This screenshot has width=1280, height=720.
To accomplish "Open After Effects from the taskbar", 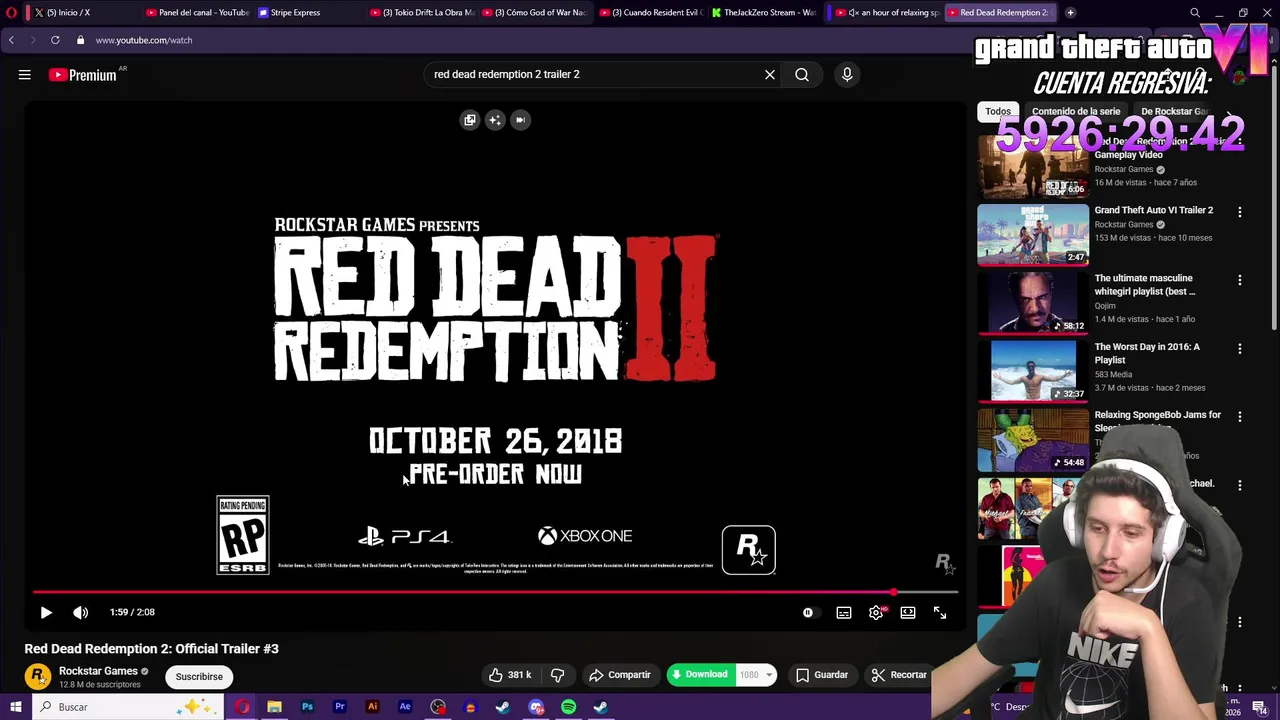I will click(405, 707).
